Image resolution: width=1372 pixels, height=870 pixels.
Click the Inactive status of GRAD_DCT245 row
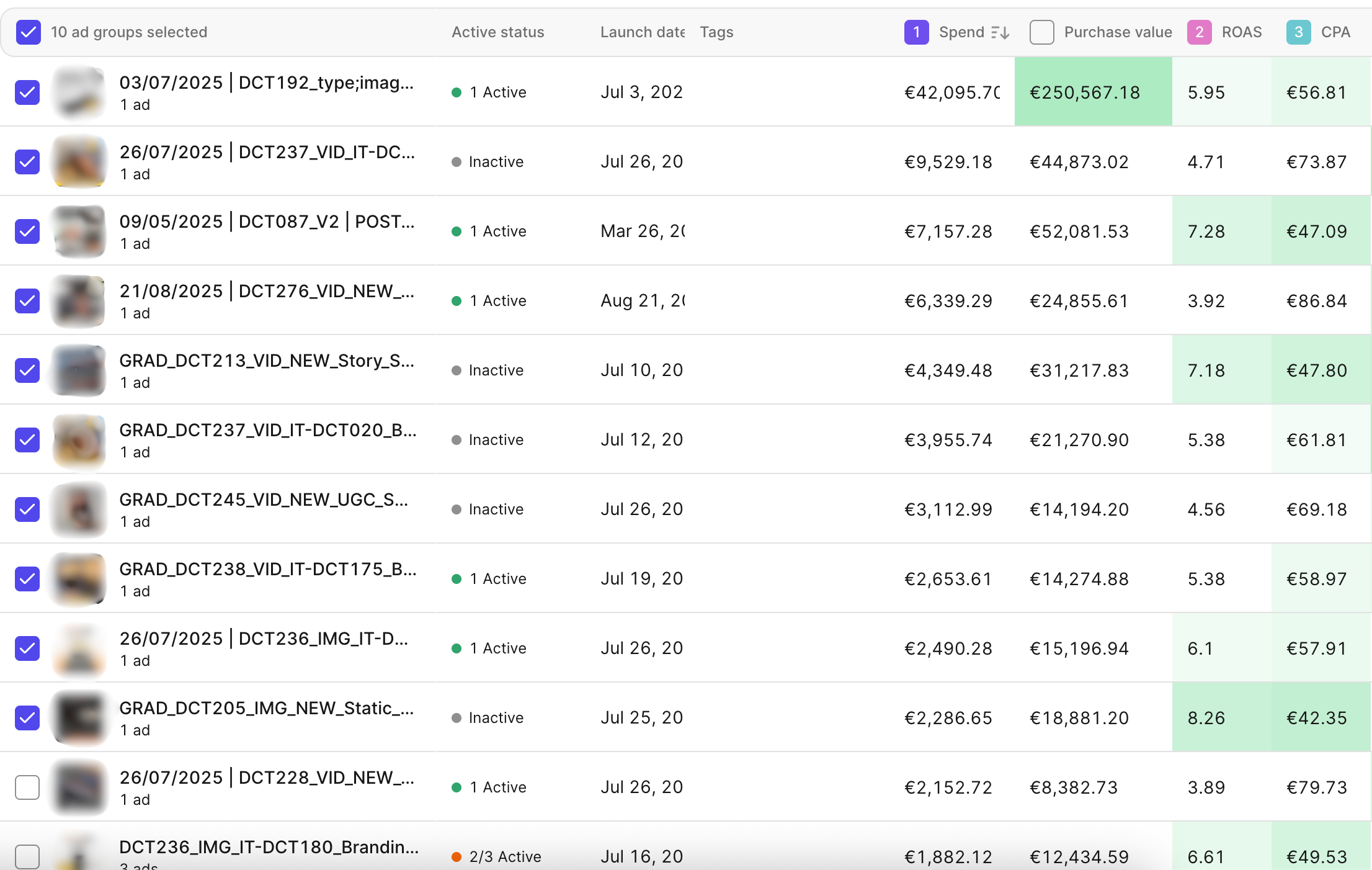pyautogui.click(x=488, y=509)
